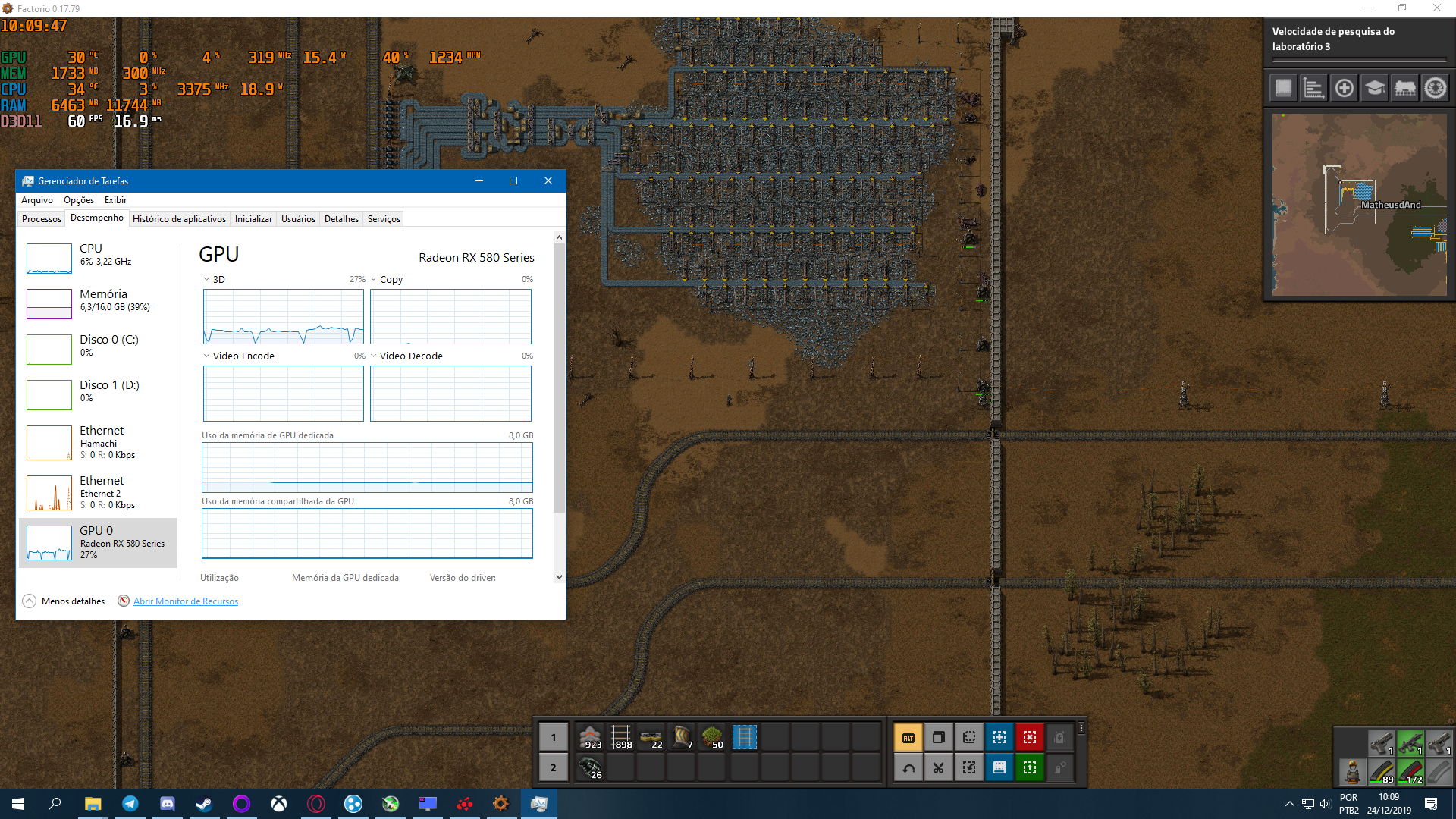
Task: Collapse Task Manager with Menos detalhes
Action: coord(64,601)
